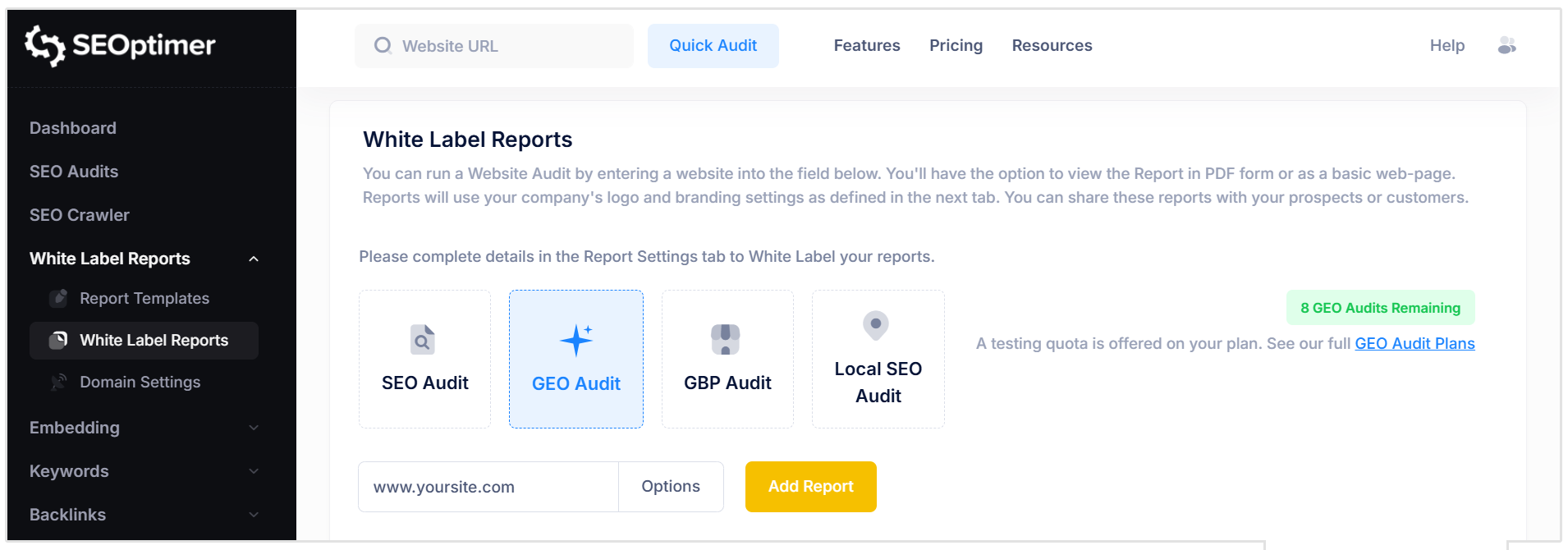The image size is (1568, 550).
Task: Click the GEO Audit sparkle icon
Action: click(576, 340)
